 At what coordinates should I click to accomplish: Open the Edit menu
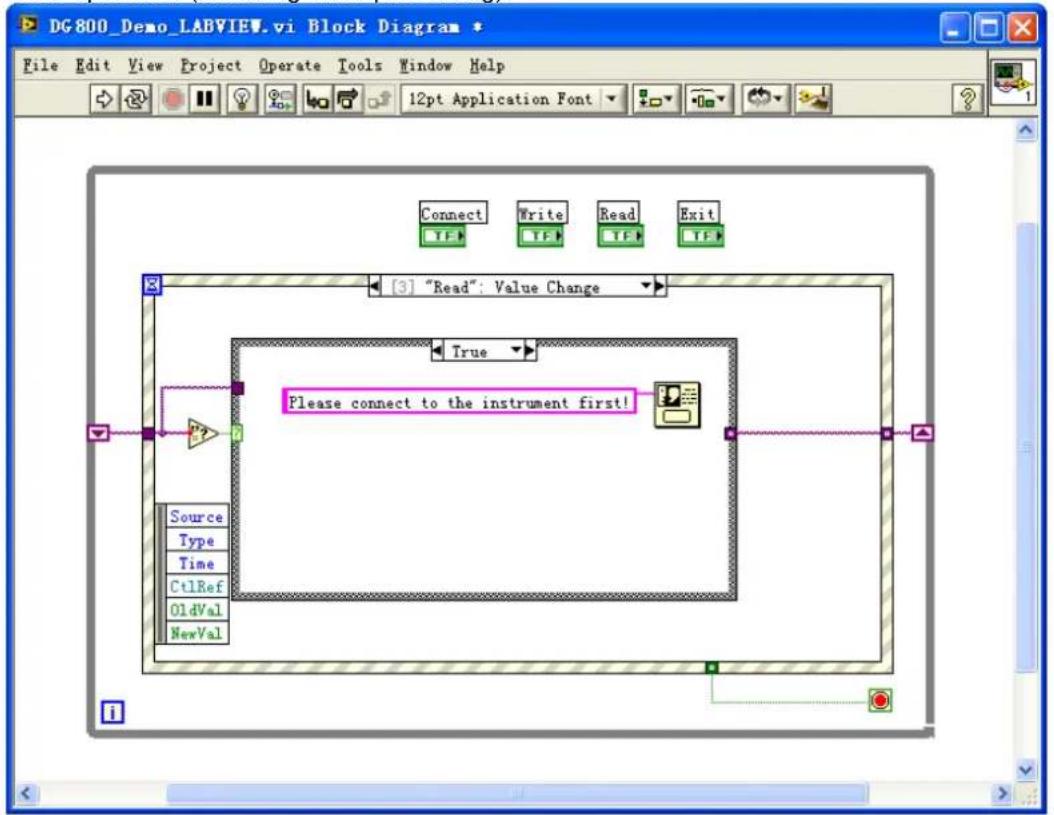coord(93,65)
